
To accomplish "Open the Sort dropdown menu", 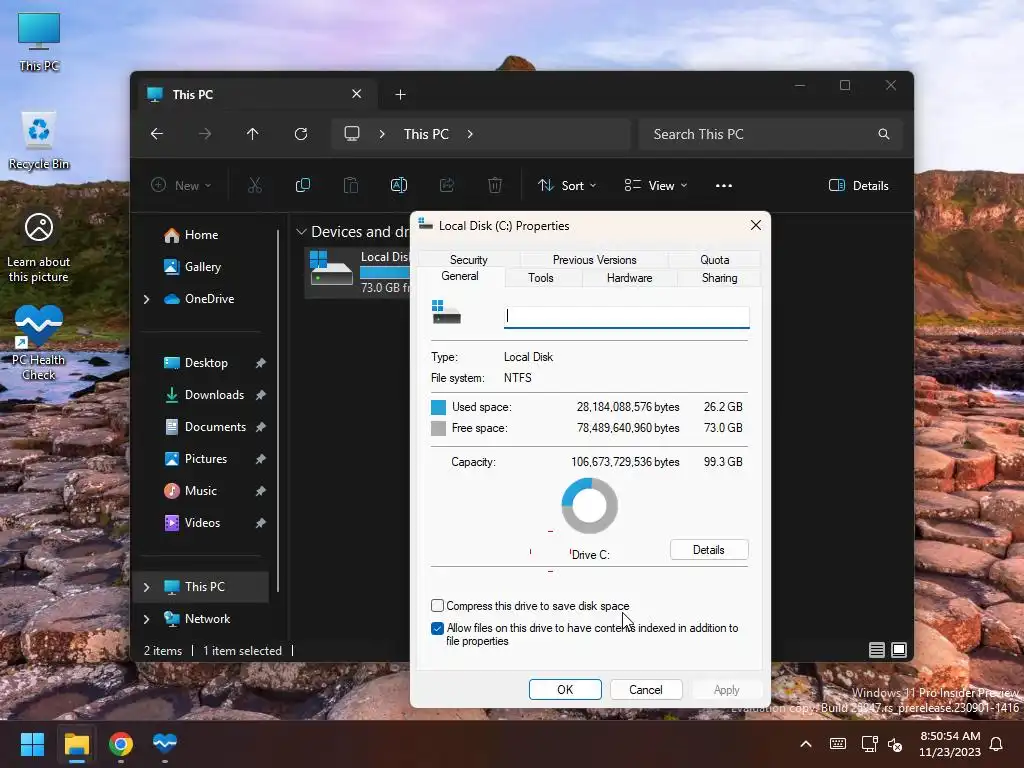I will [x=566, y=185].
